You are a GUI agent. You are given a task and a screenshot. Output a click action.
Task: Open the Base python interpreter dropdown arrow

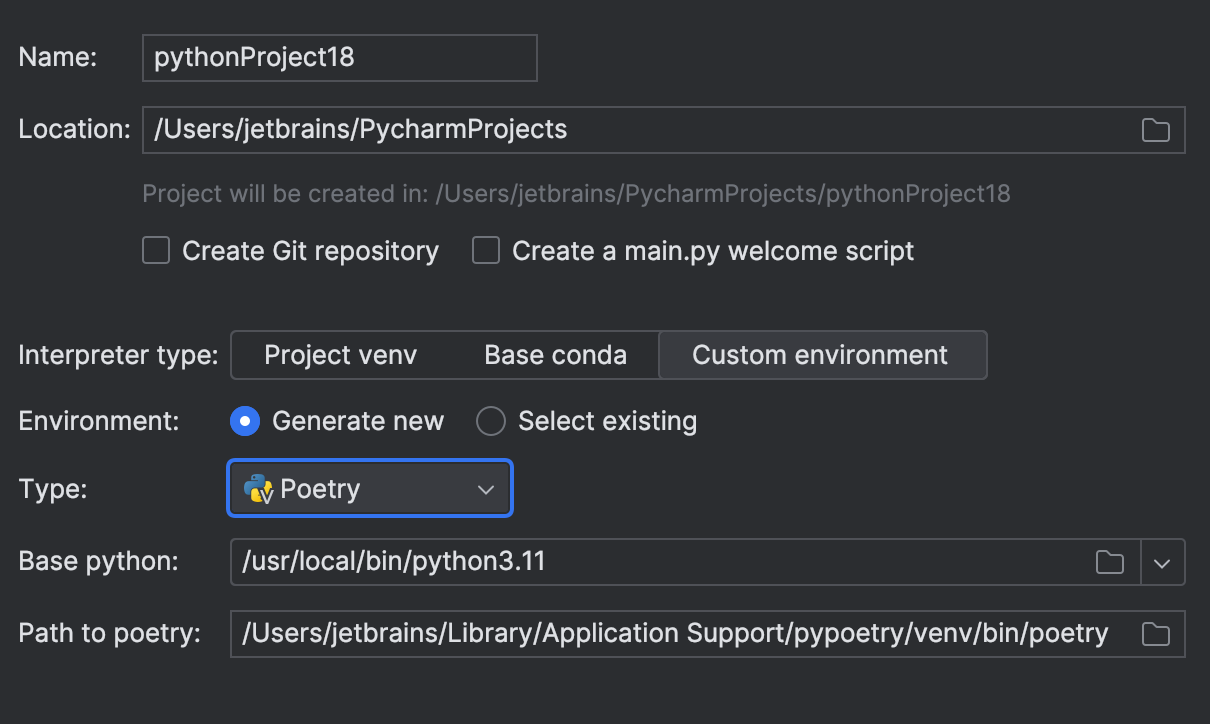tap(1163, 562)
